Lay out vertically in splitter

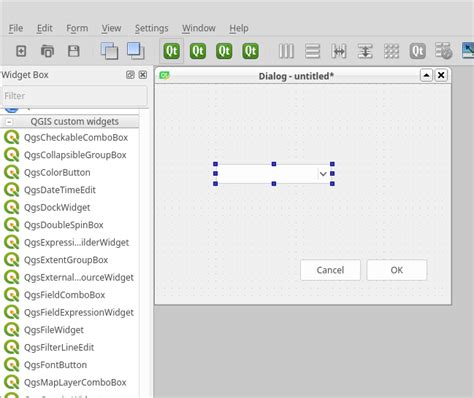pos(365,51)
